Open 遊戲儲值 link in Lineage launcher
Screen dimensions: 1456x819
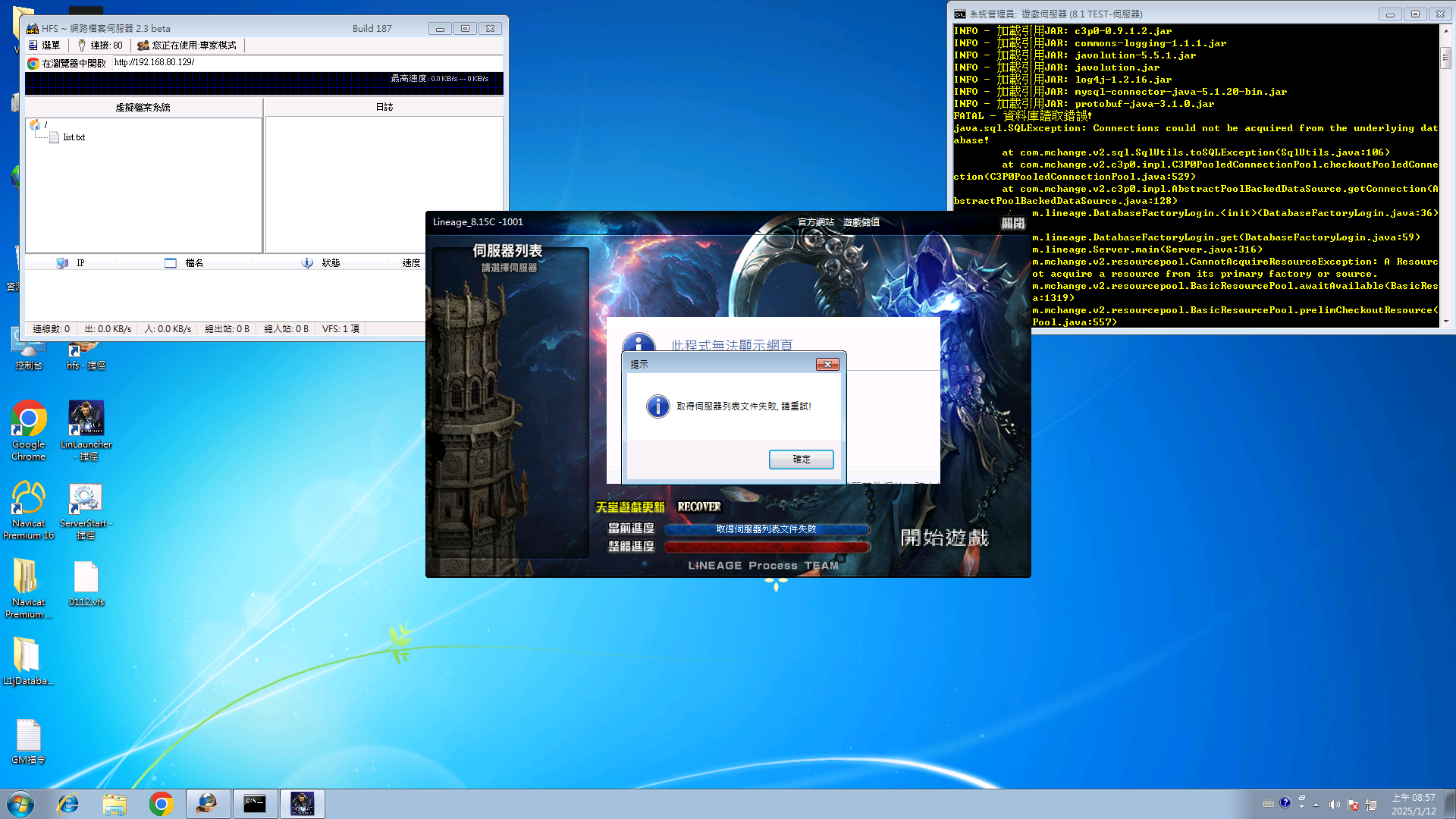[x=861, y=222]
